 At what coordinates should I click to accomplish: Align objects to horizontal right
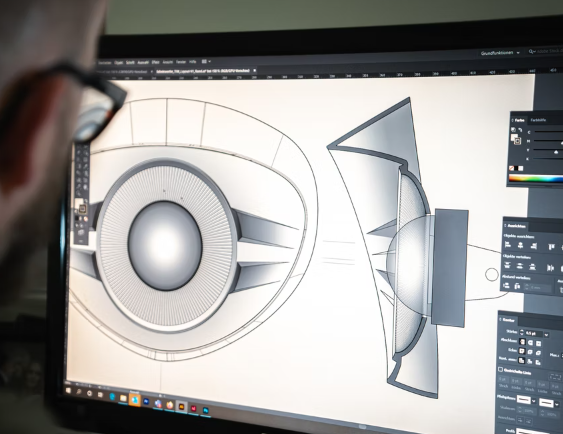tap(533, 246)
